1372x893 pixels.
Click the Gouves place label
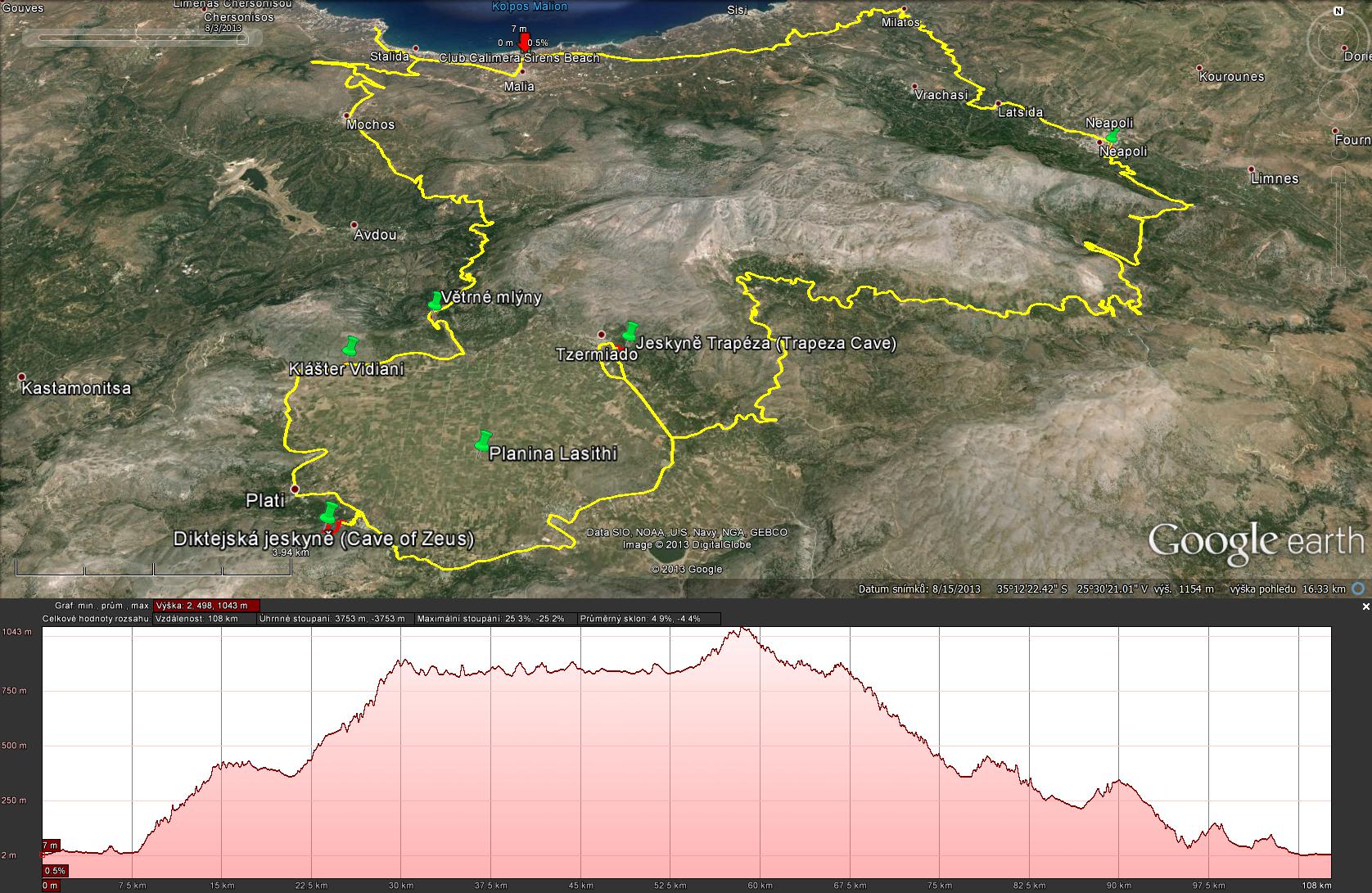tap(22, 7)
